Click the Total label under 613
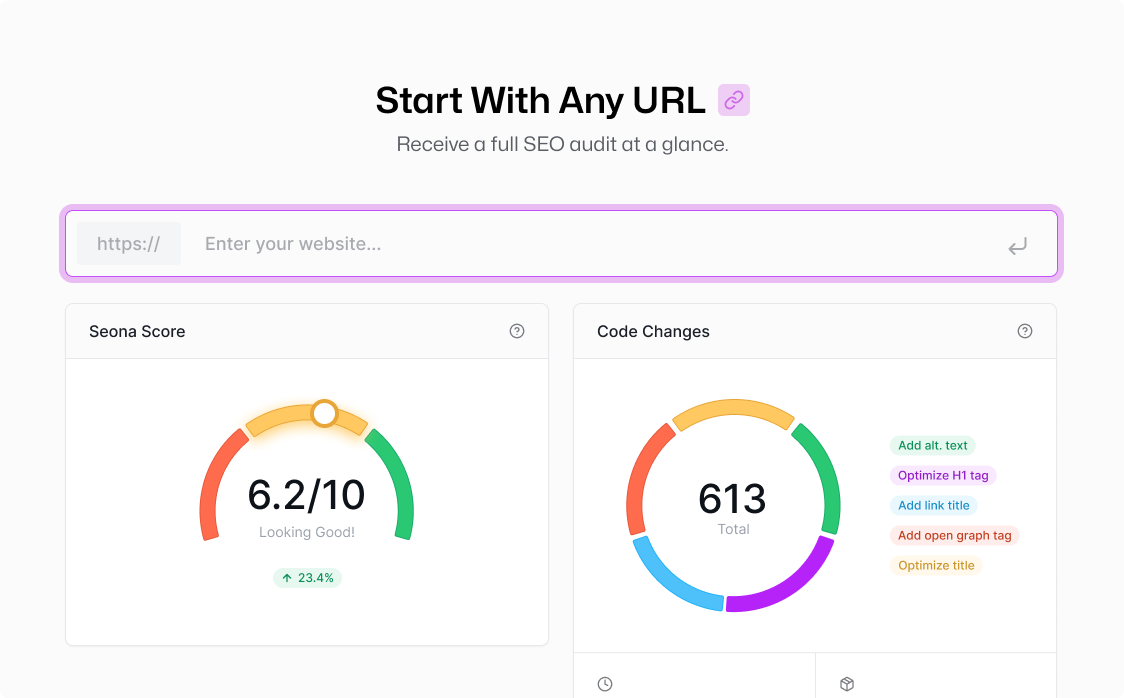The image size is (1124, 698). tap(733, 529)
